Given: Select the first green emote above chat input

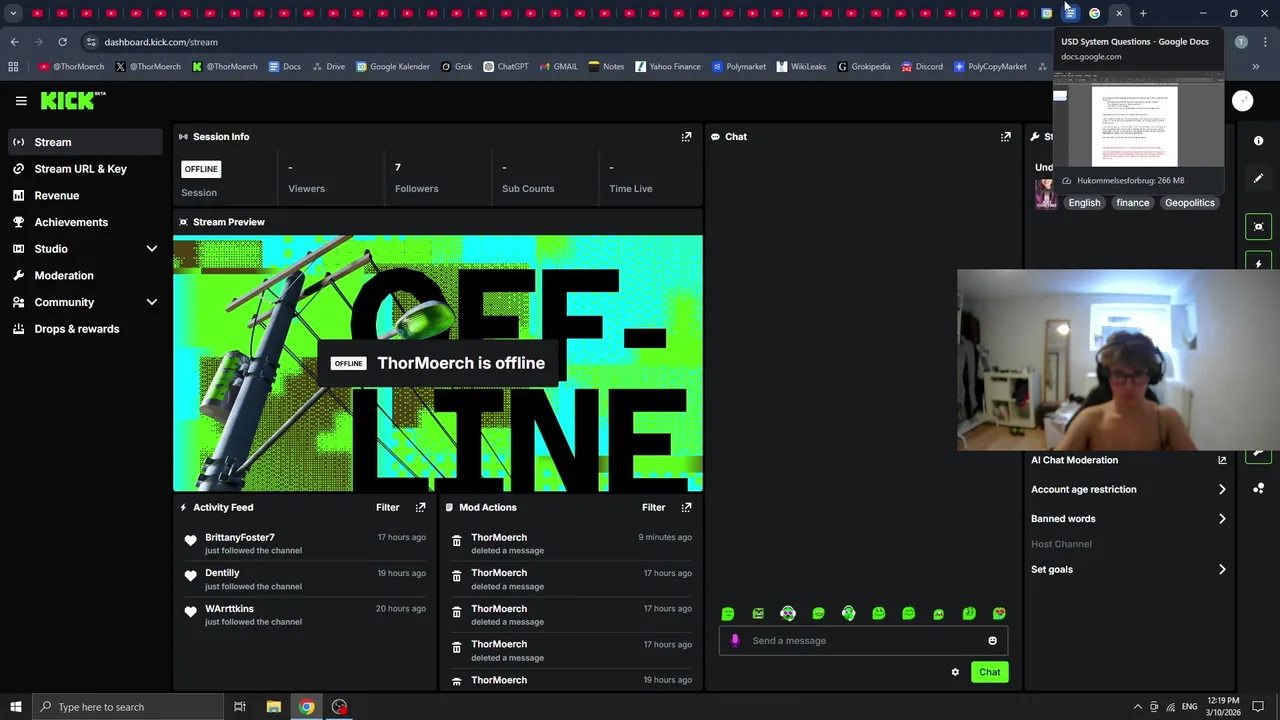Looking at the screenshot, I should (728, 614).
